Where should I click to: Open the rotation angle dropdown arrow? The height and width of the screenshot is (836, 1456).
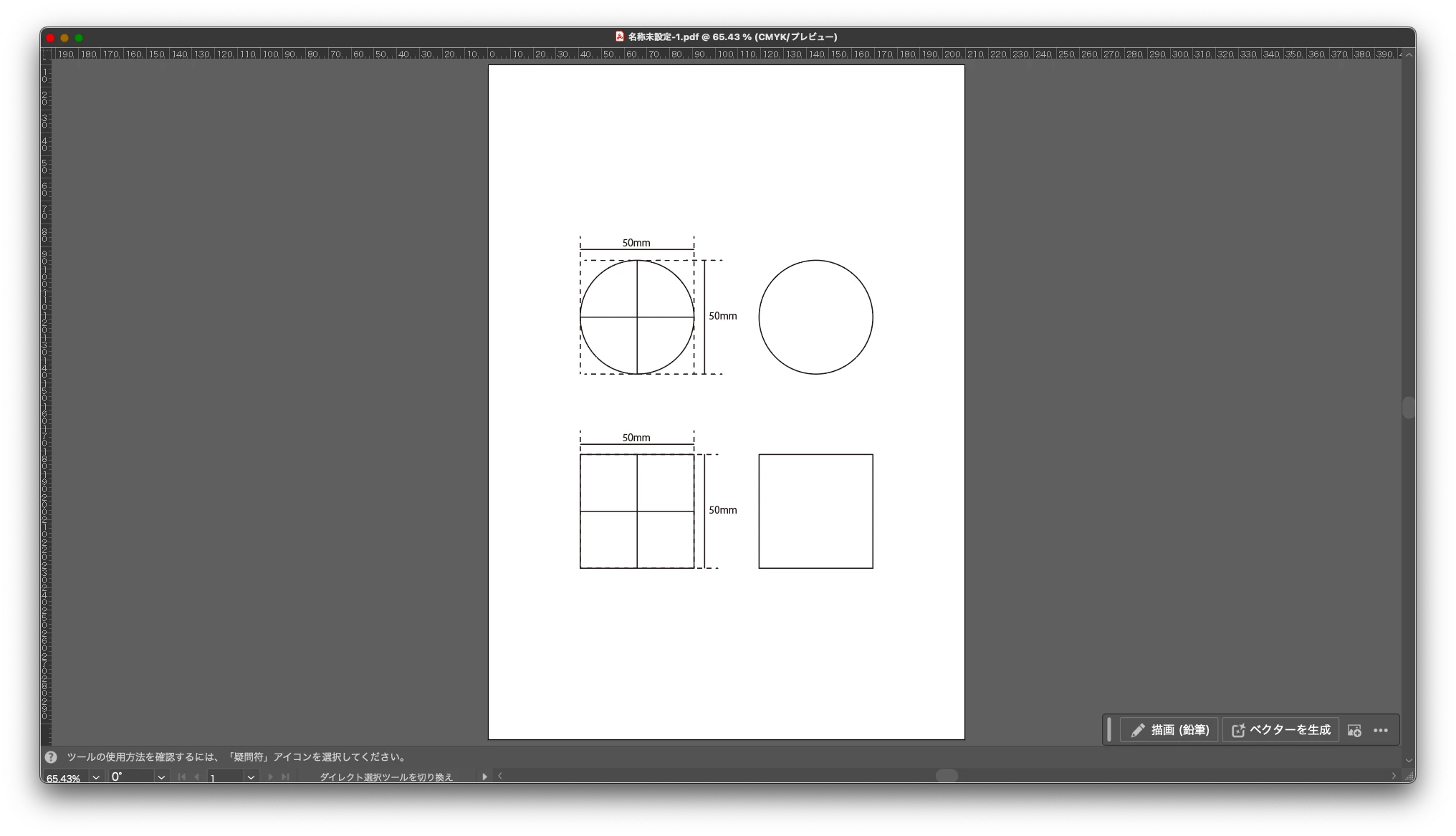pyautogui.click(x=161, y=777)
